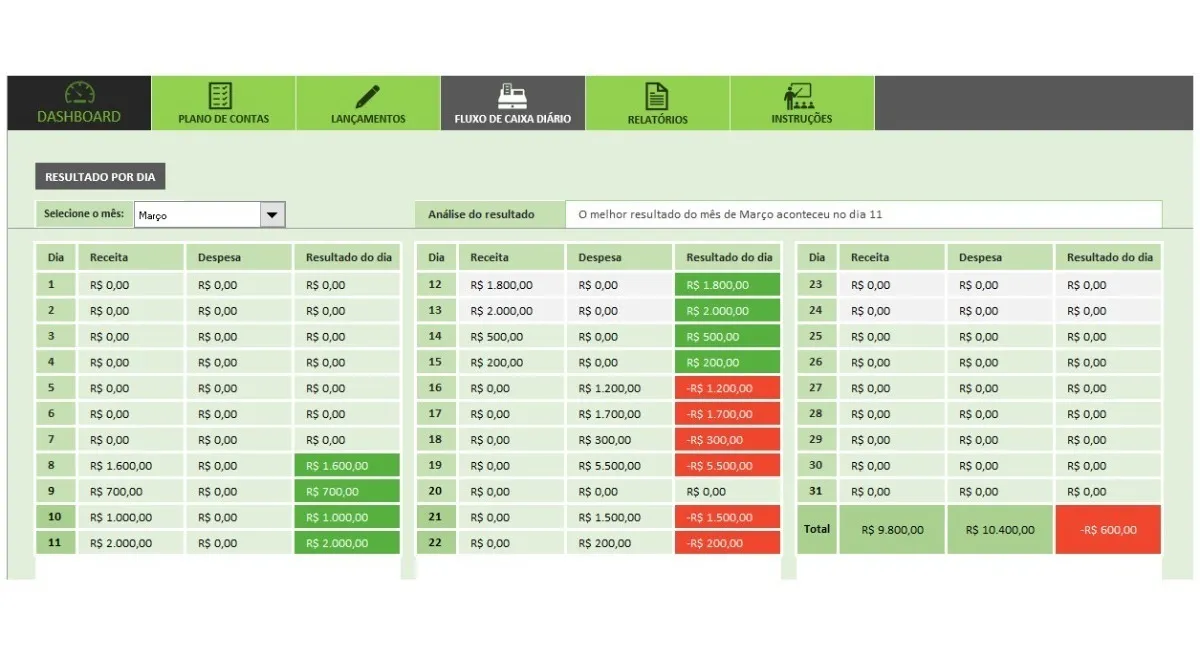Click the green result cell for day 8
The height and width of the screenshot is (652, 1200).
point(346,466)
